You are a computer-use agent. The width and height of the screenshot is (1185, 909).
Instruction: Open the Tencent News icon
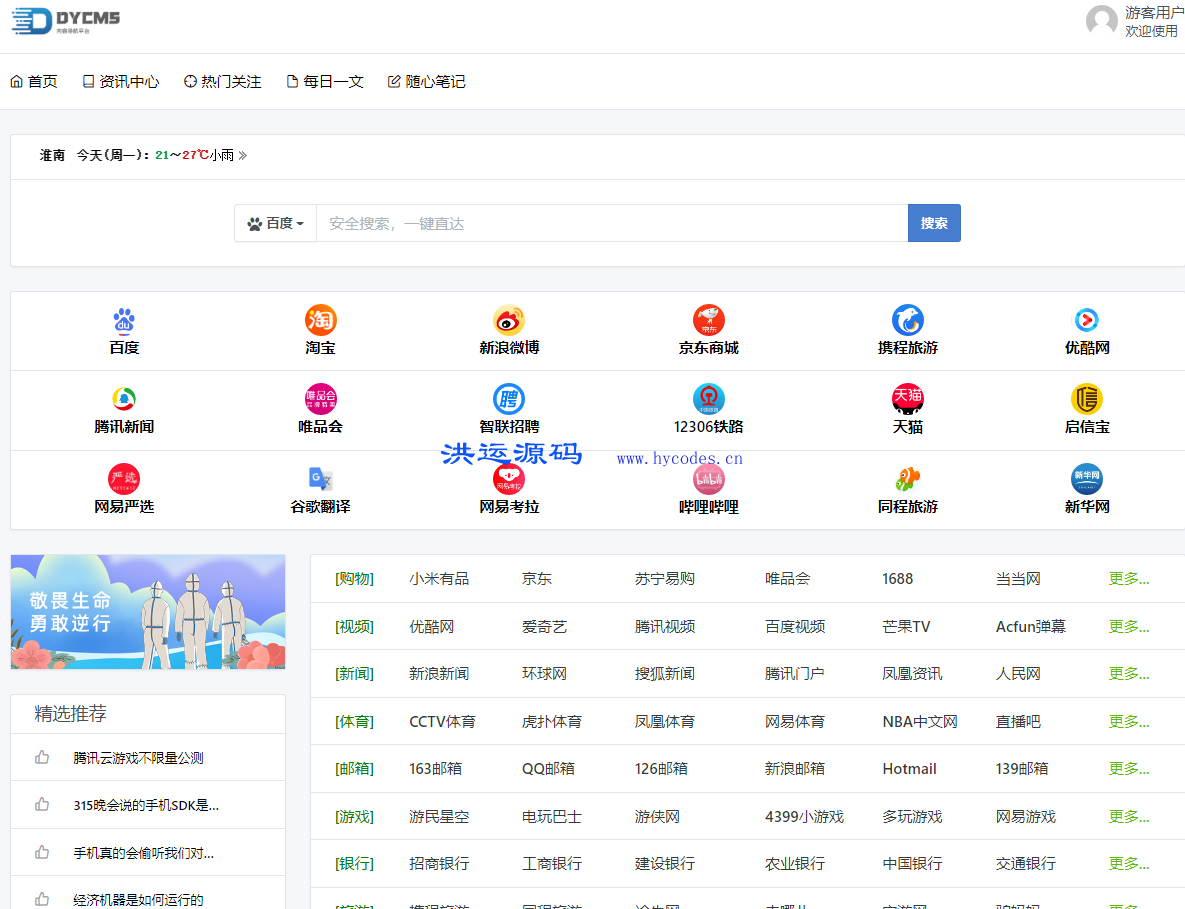point(124,399)
